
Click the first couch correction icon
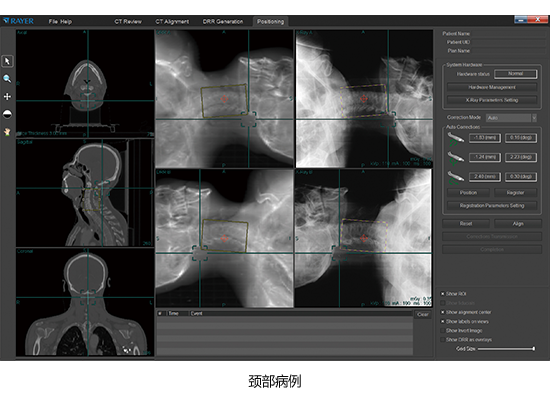coord(455,138)
